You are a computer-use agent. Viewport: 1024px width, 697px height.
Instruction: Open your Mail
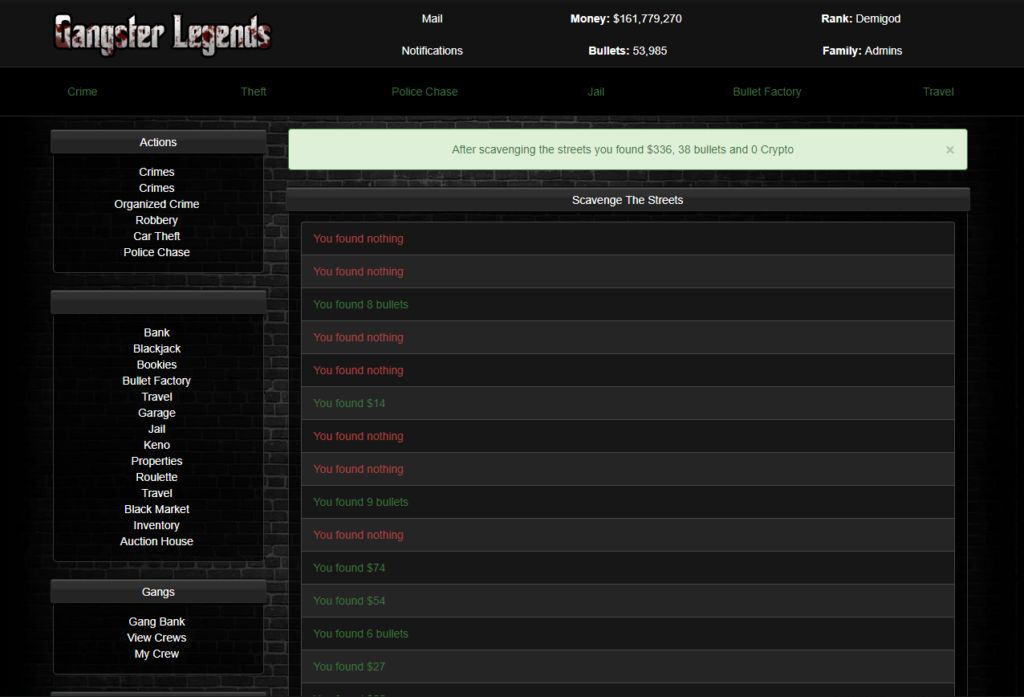(431, 18)
